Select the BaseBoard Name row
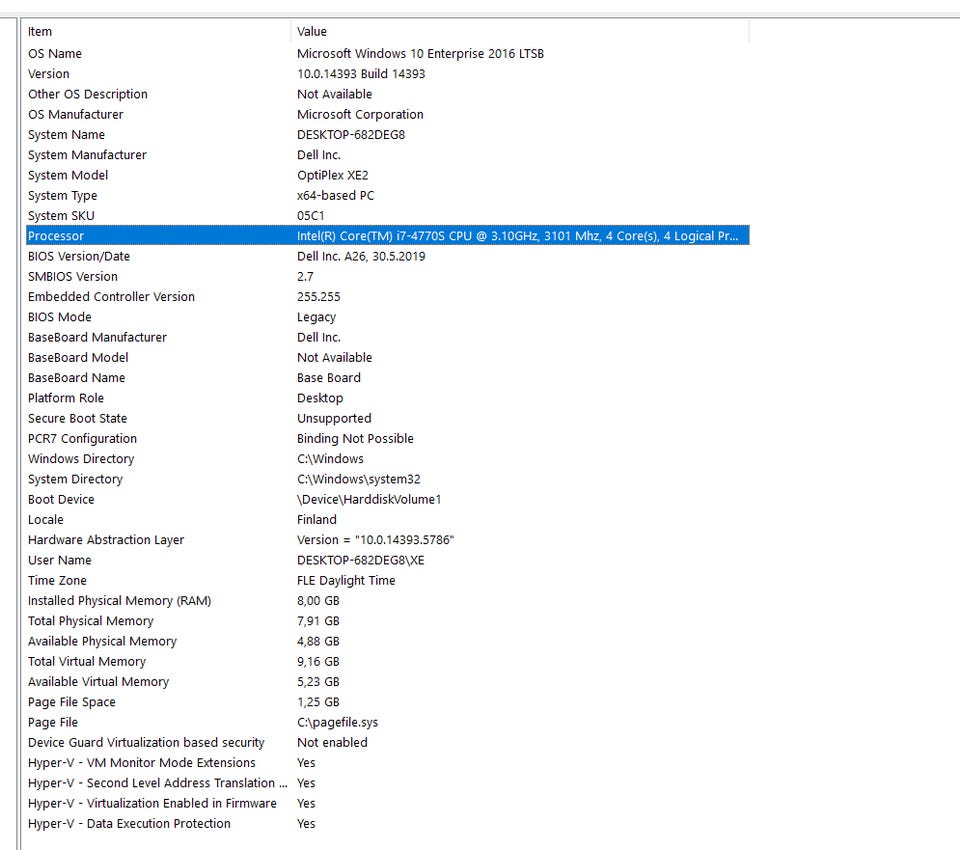 pos(388,377)
